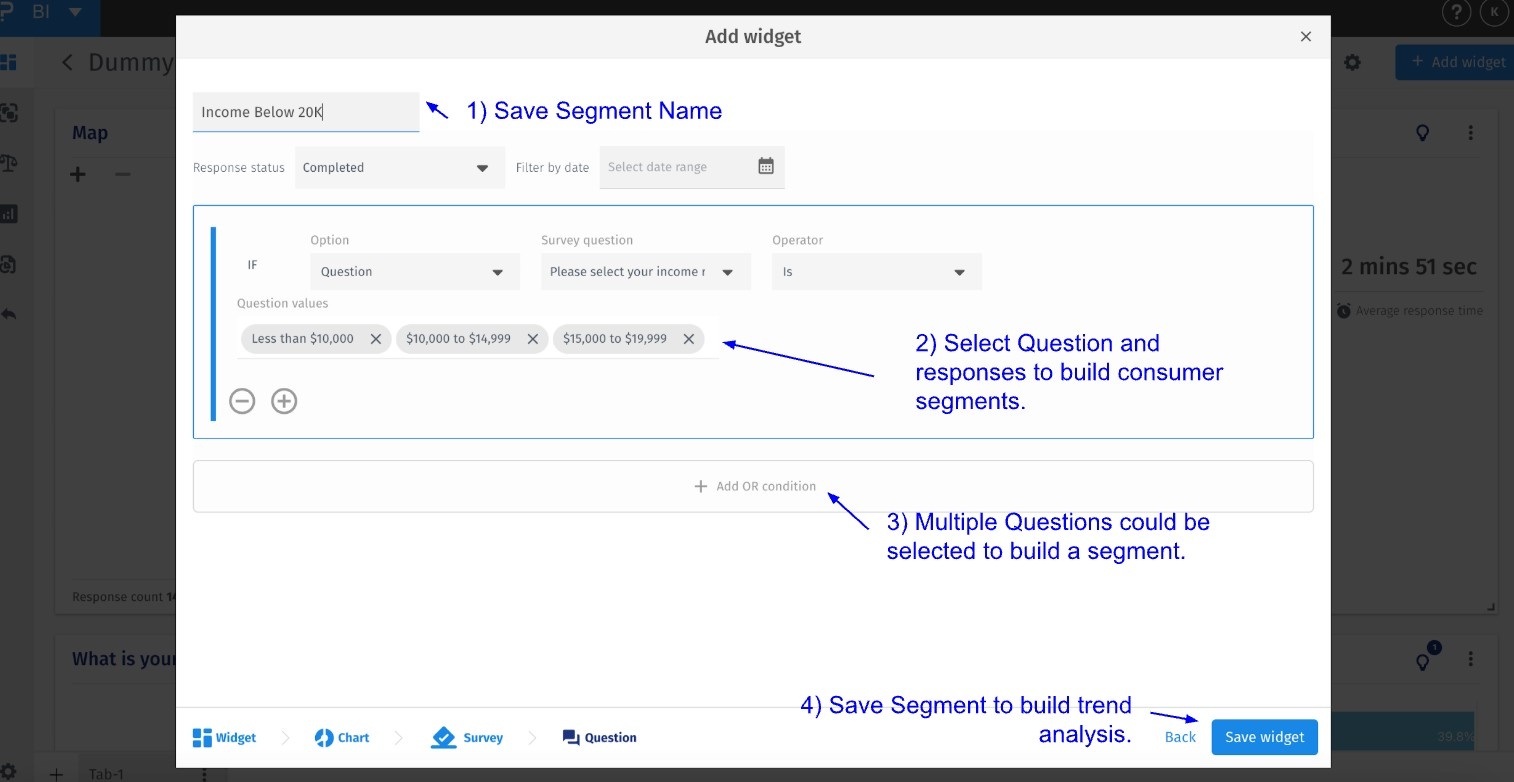Open the help question mark icon

point(1455,13)
